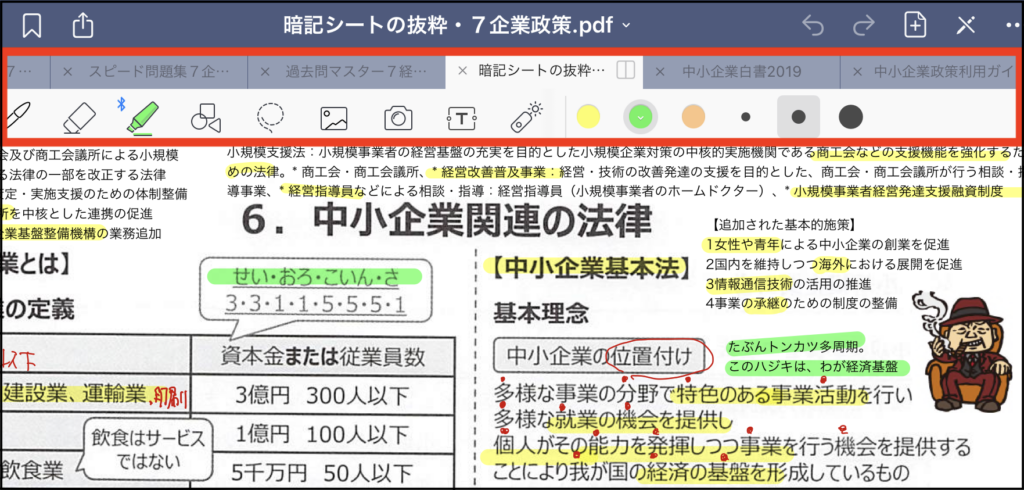The height and width of the screenshot is (490, 1024).
Task: Select the Text box tool
Action: (460, 118)
